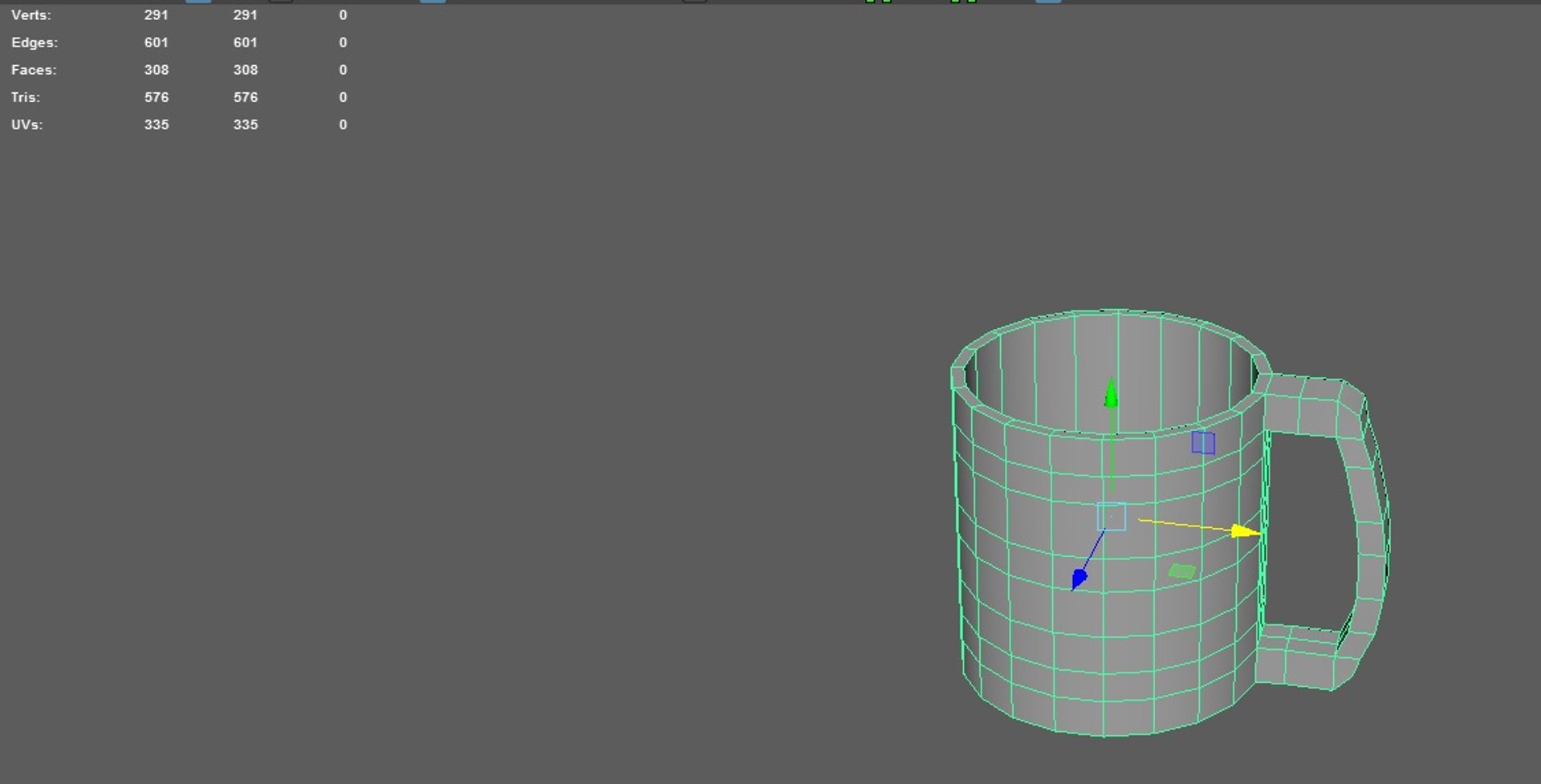1541x784 pixels.
Task: Click the 0 value in Edges row
Action: pyautogui.click(x=343, y=43)
